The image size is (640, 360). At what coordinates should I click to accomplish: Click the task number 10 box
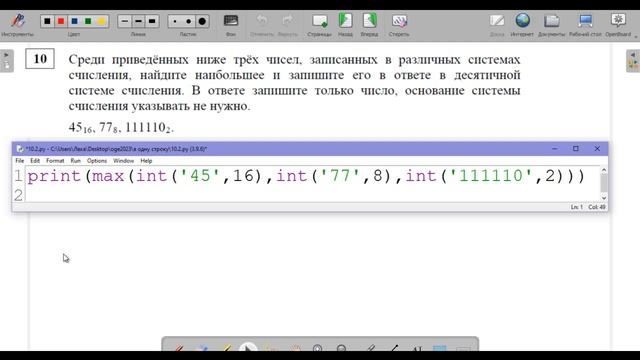tap(40, 59)
